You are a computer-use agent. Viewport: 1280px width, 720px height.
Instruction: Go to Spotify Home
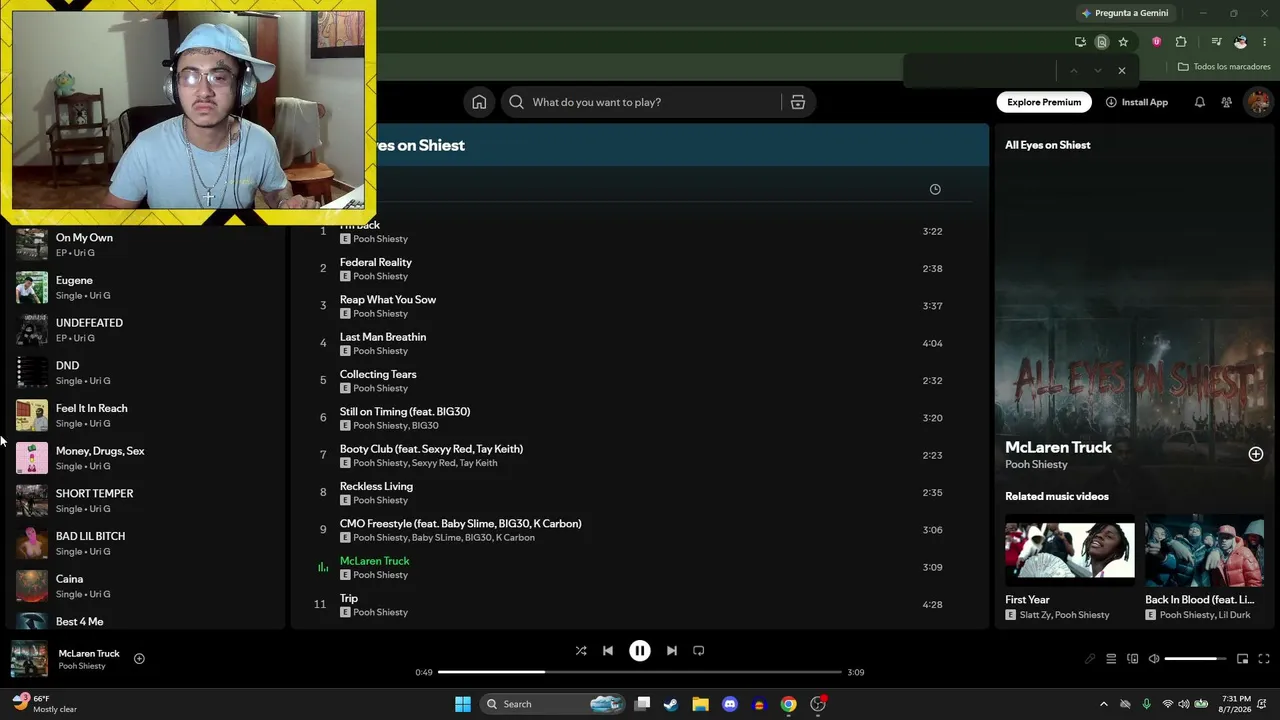[x=479, y=102]
